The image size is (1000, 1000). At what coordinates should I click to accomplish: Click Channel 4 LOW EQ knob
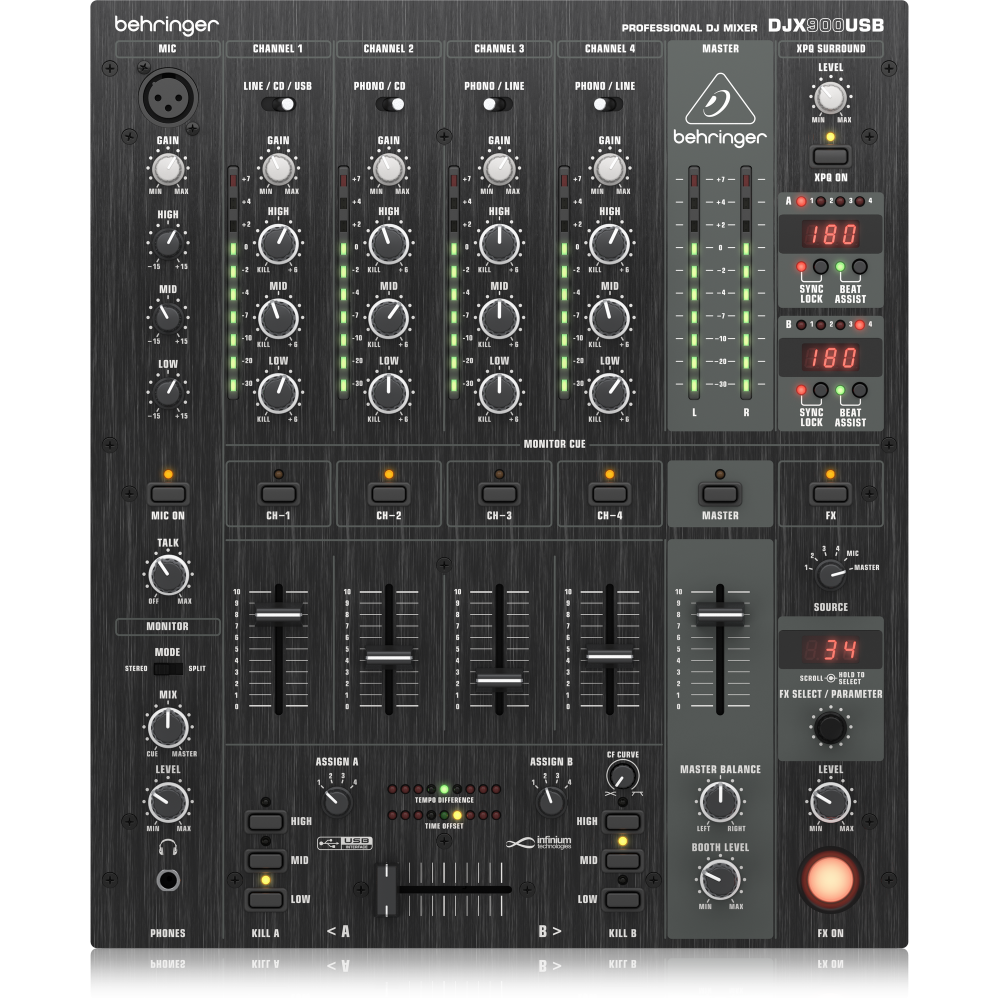tap(609, 393)
